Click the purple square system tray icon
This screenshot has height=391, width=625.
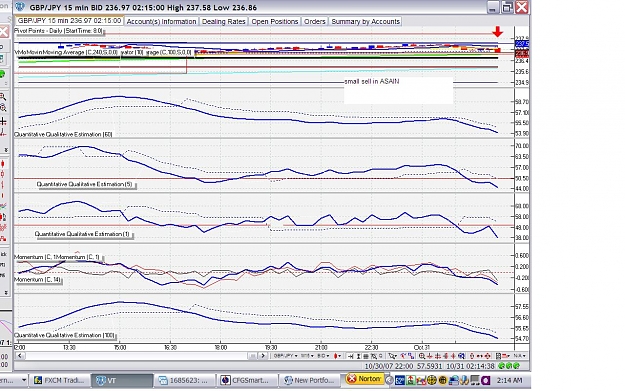(x=485, y=380)
